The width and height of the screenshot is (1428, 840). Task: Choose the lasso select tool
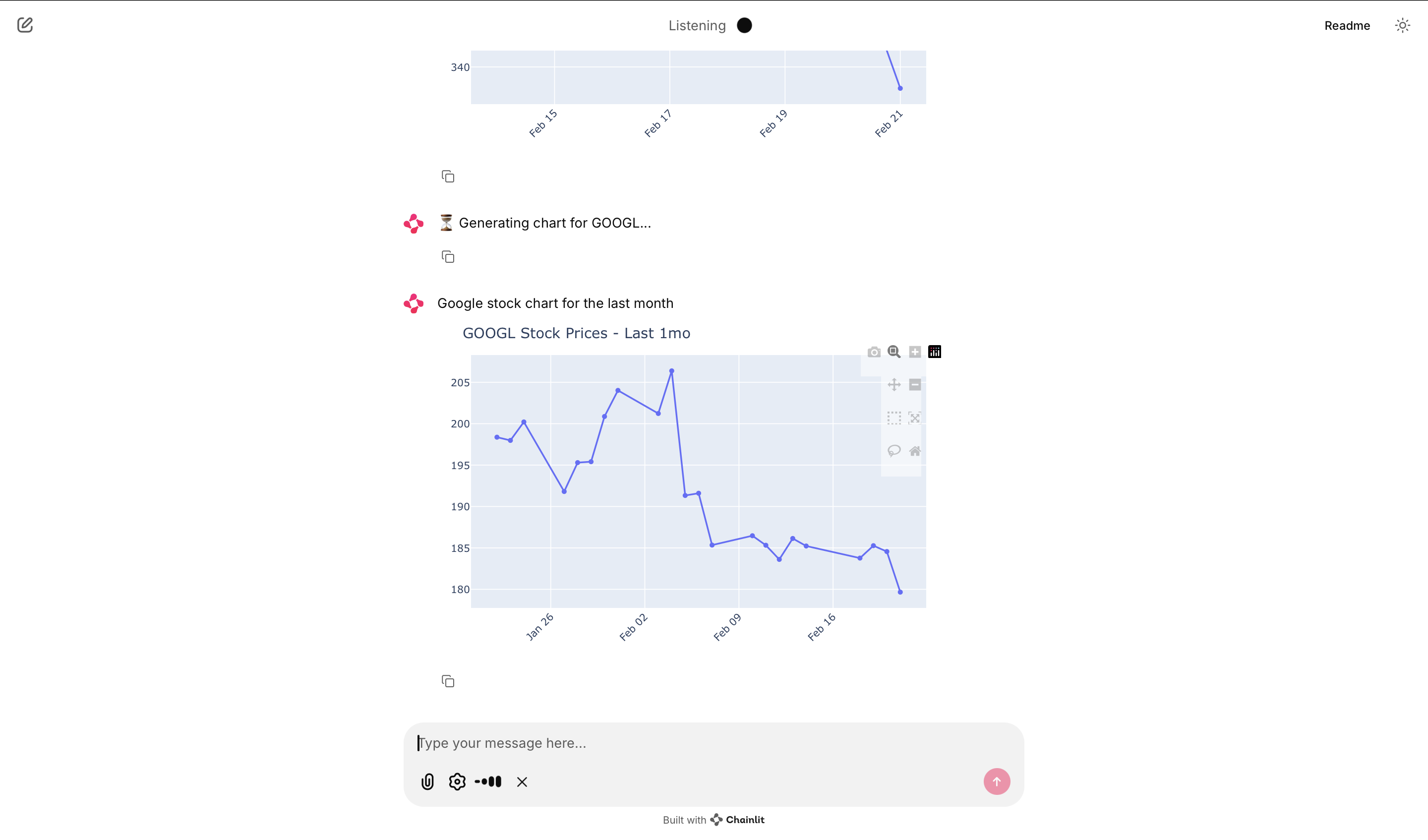tap(893, 451)
